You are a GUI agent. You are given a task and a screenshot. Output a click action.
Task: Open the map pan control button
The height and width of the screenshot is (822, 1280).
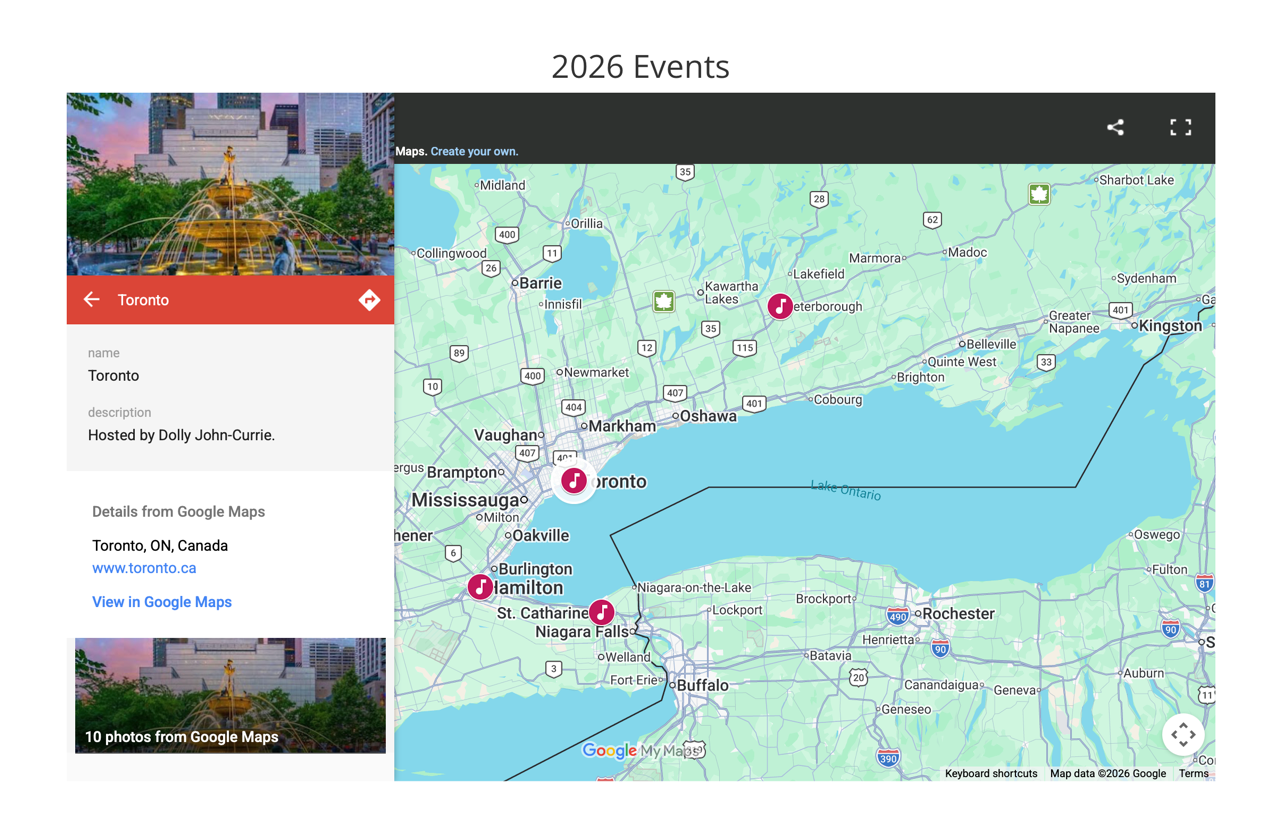click(1183, 734)
